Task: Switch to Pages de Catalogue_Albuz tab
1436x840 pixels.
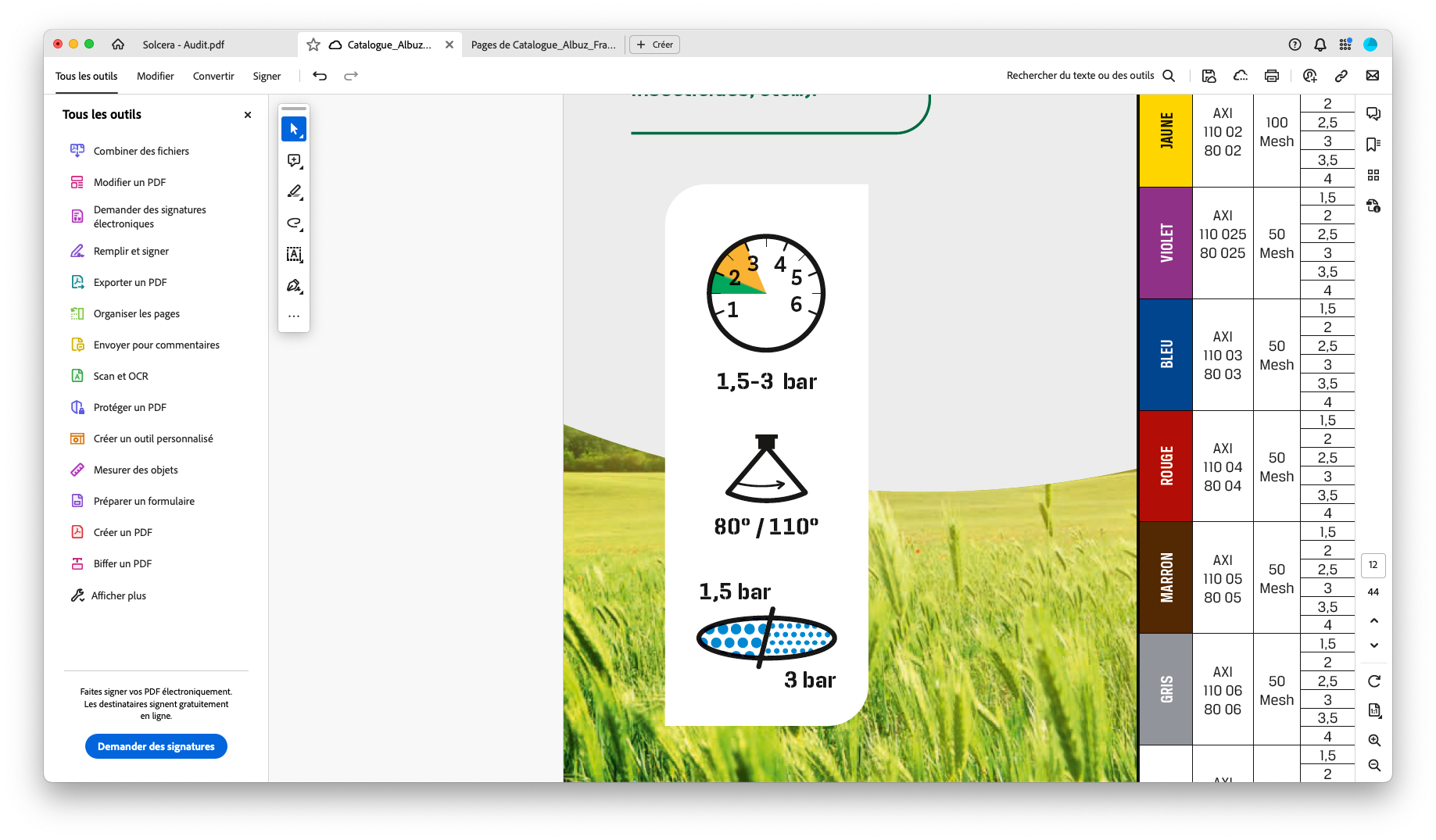Action: coord(543,45)
